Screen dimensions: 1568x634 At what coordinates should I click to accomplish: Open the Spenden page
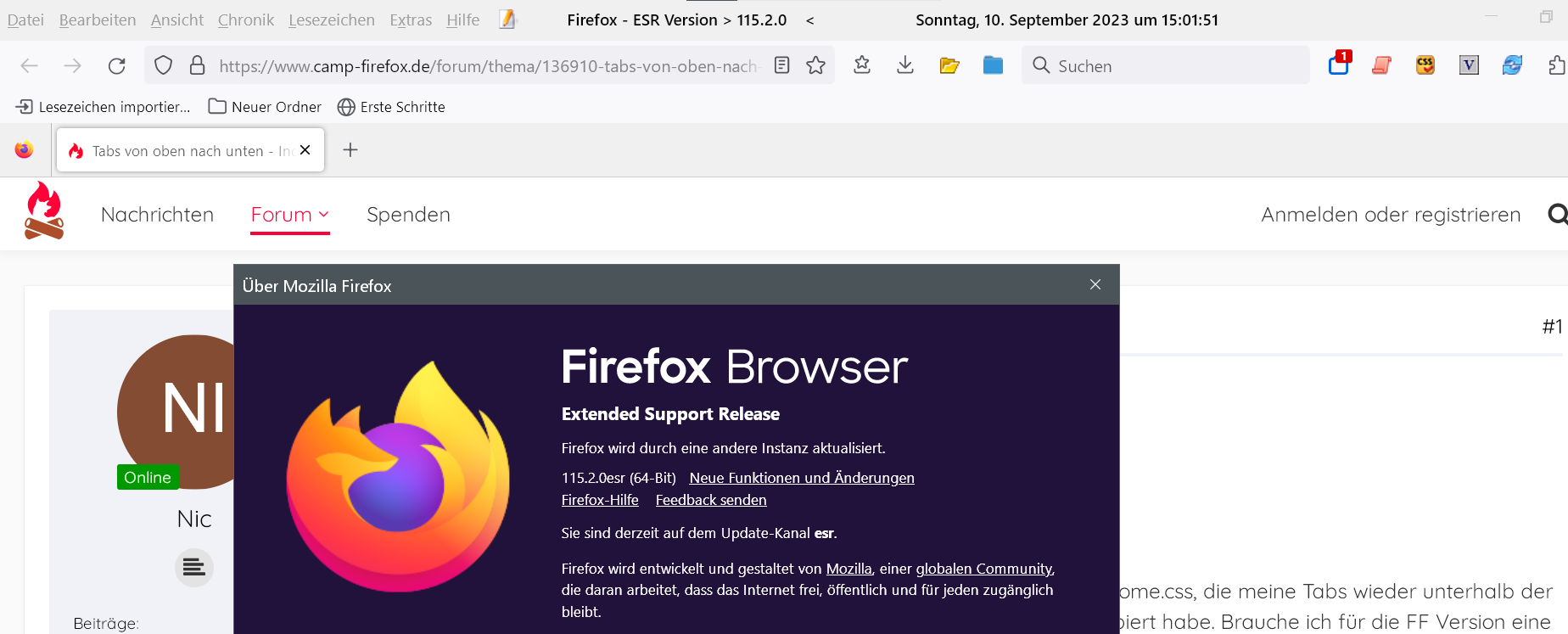pos(408,215)
